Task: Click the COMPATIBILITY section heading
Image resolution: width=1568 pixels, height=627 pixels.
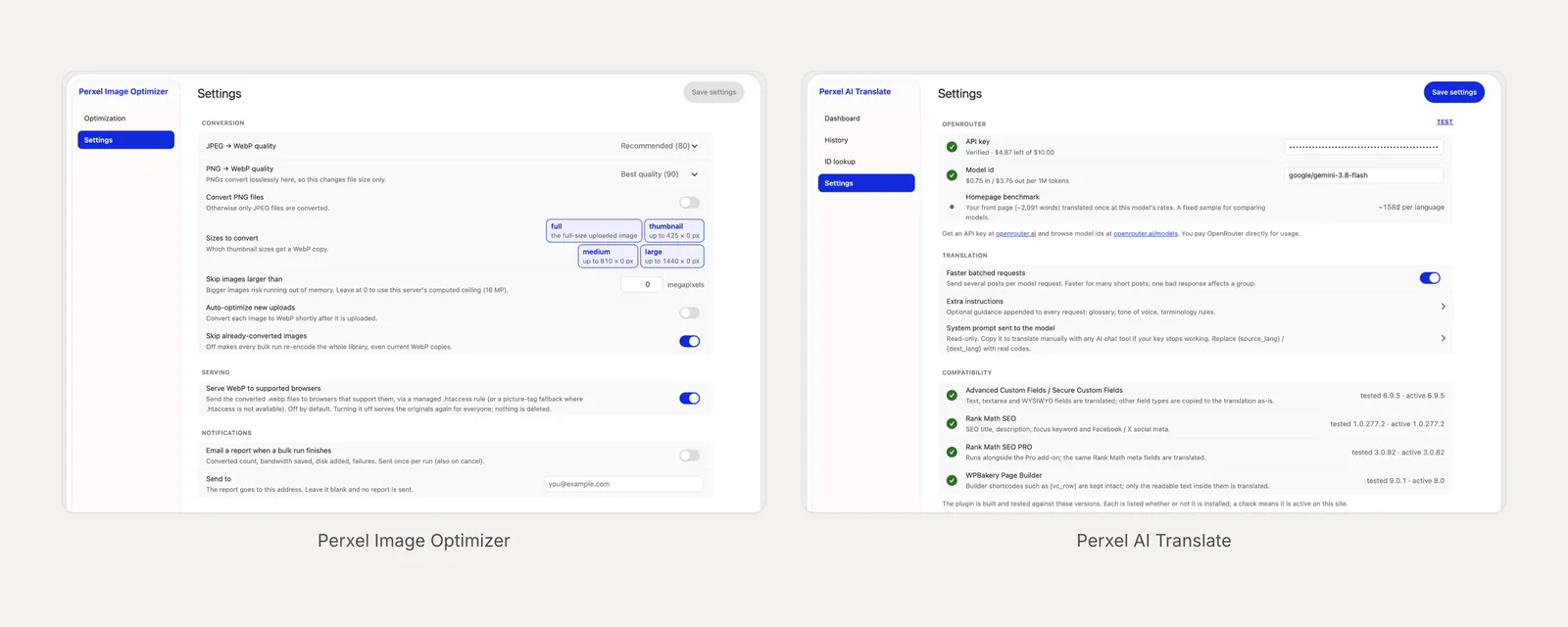Action: point(966,372)
